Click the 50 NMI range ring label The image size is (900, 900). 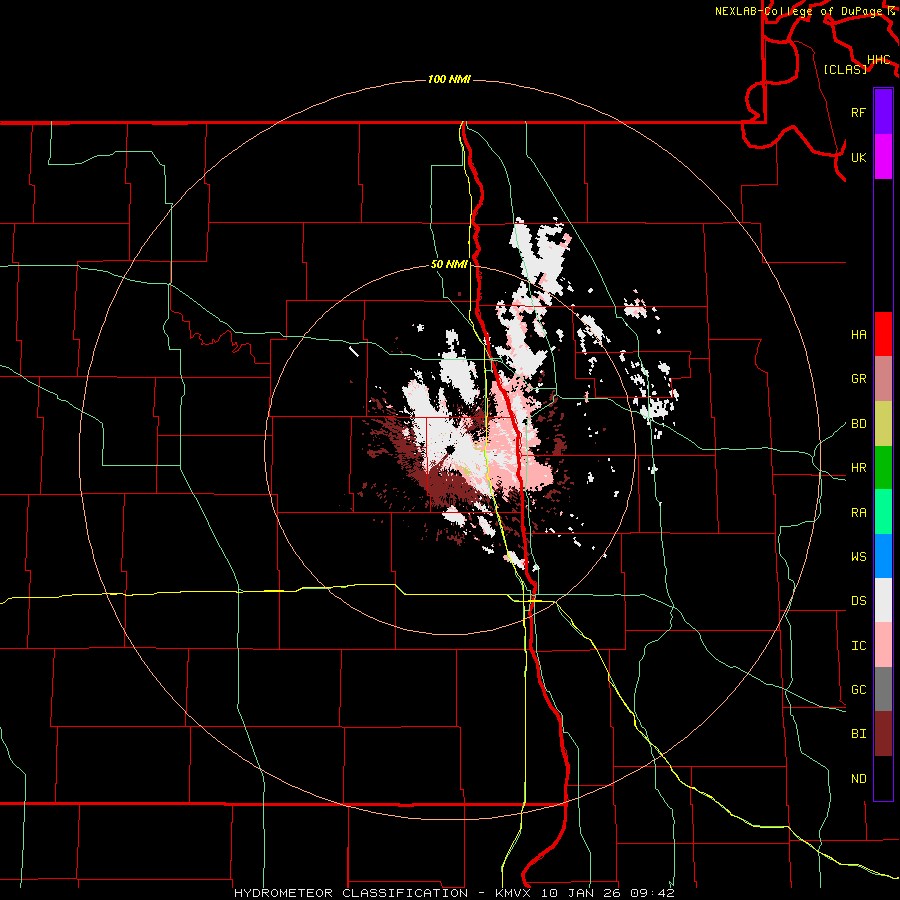pyautogui.click(x=449, y=265)
